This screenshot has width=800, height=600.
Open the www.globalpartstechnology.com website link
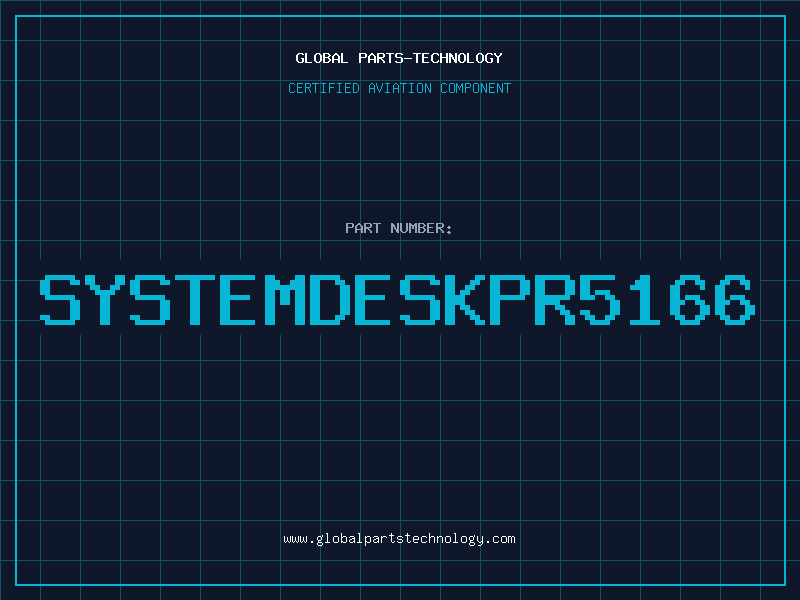click(399, 539)
